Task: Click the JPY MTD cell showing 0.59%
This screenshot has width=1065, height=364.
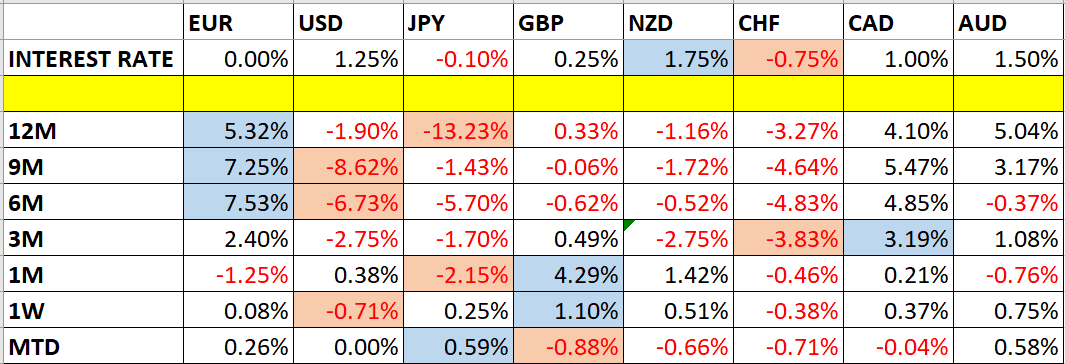Action: point(458,346)
